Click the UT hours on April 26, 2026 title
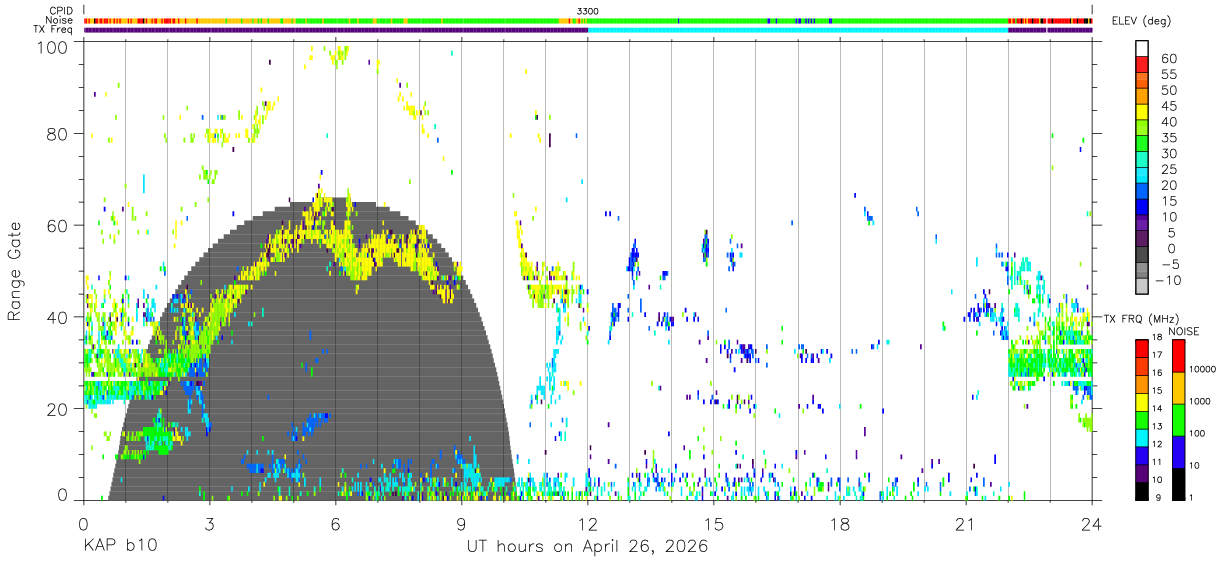Screen dimensions: 1228x567 point(587,547)
